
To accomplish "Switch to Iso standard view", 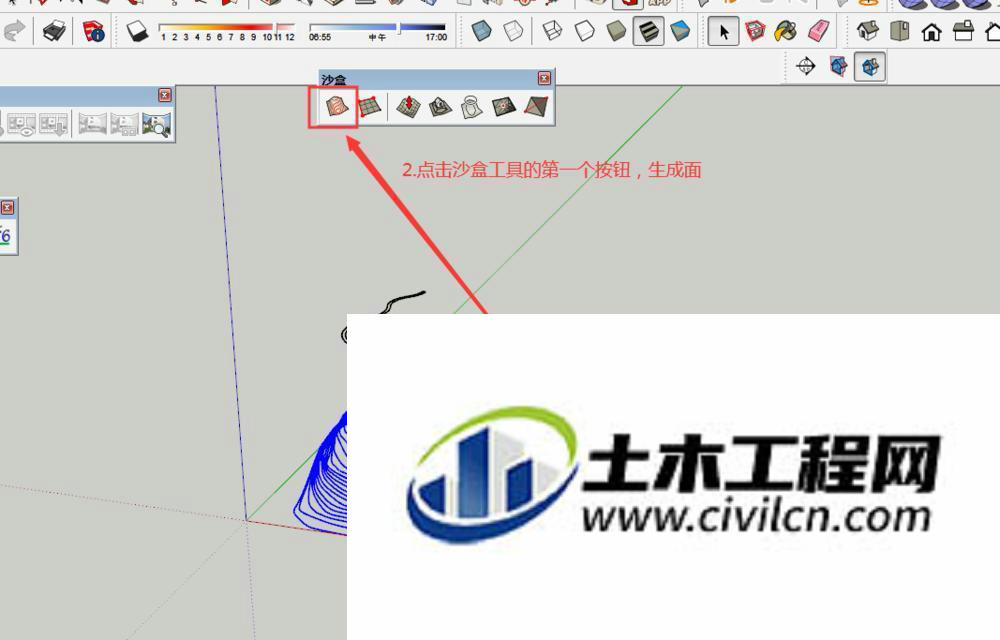I will [x=867, y=31].
